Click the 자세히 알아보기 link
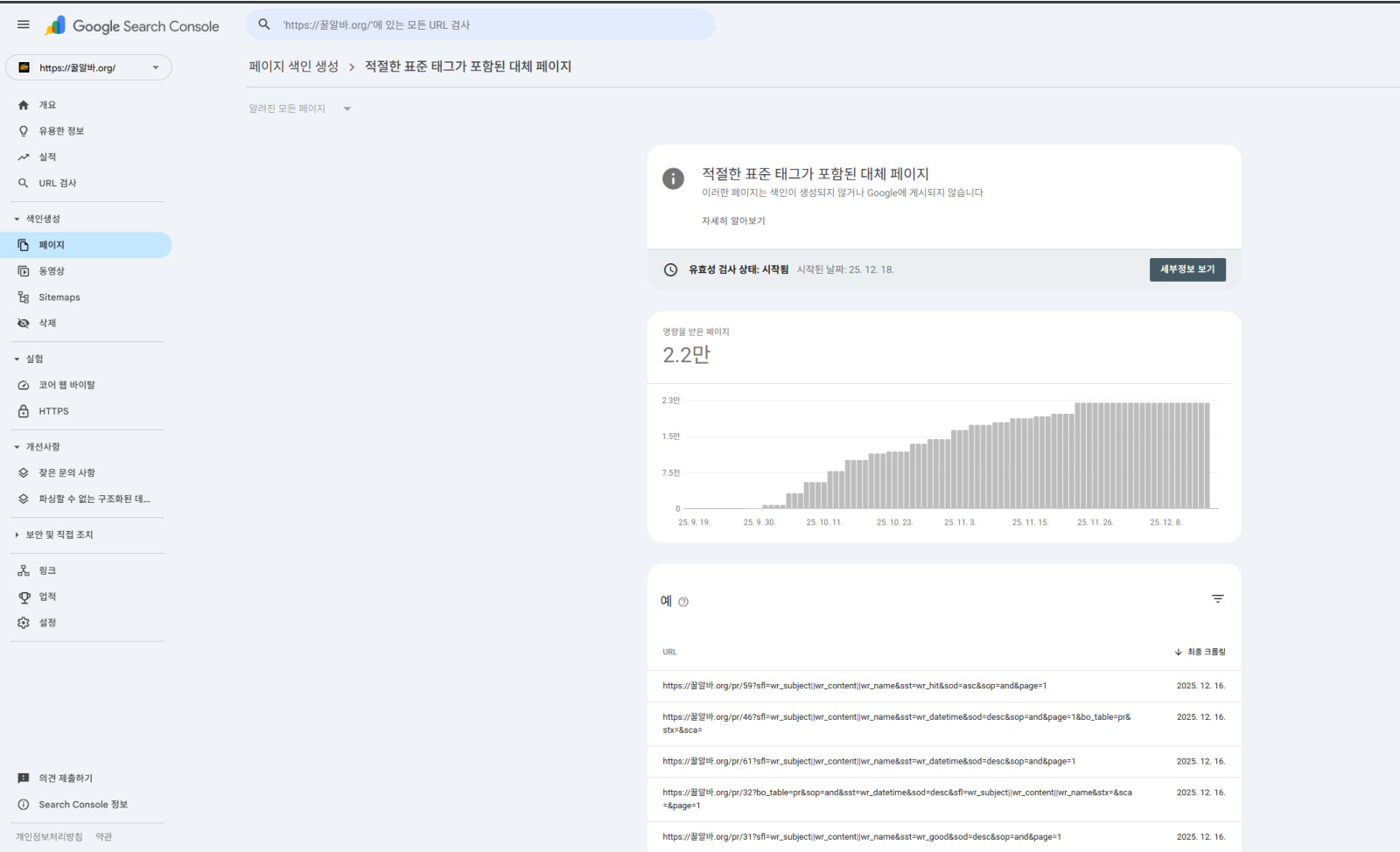Viewport: 1400px width, 852px height. 732,221
